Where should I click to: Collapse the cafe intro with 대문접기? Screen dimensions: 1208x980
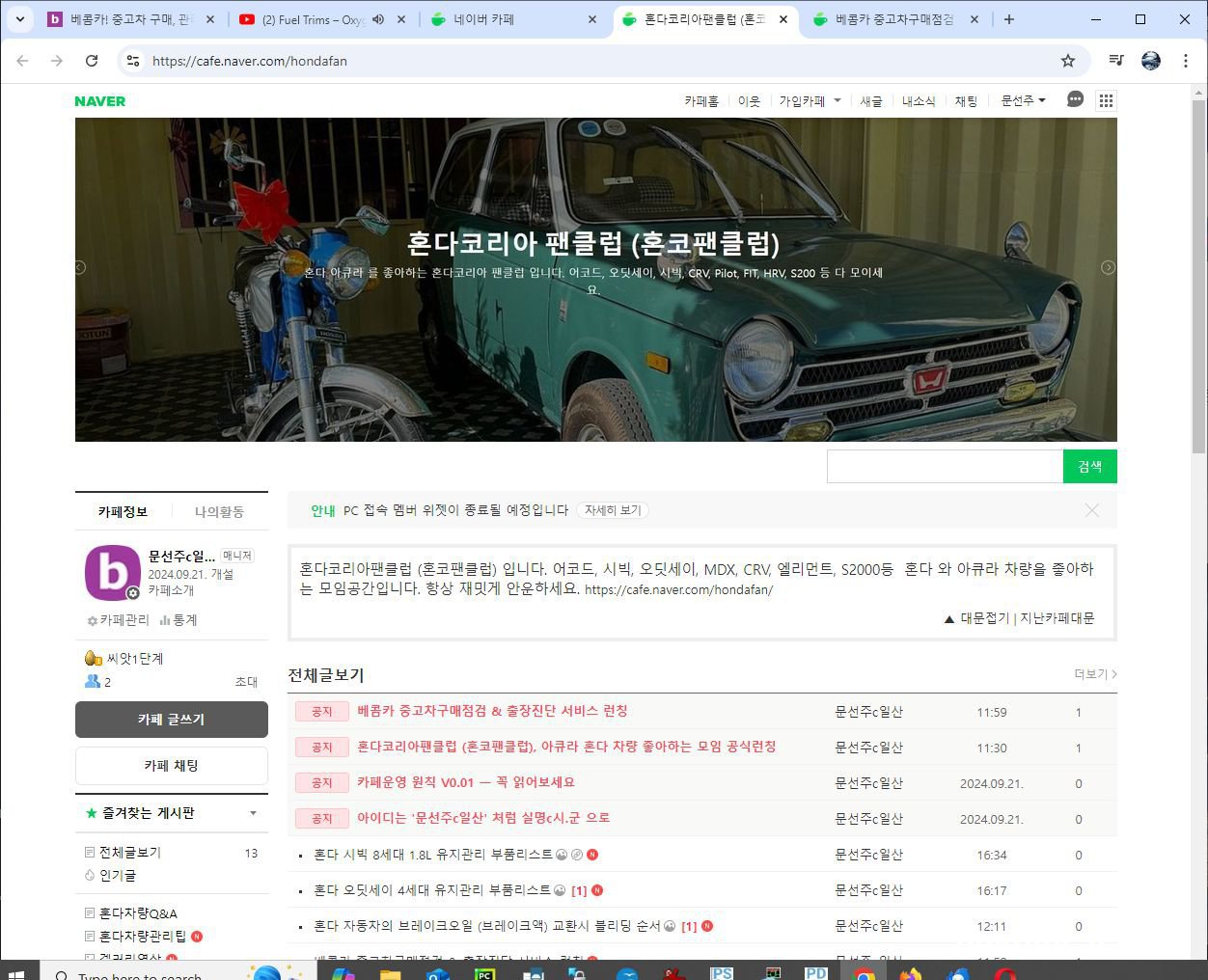977,618
